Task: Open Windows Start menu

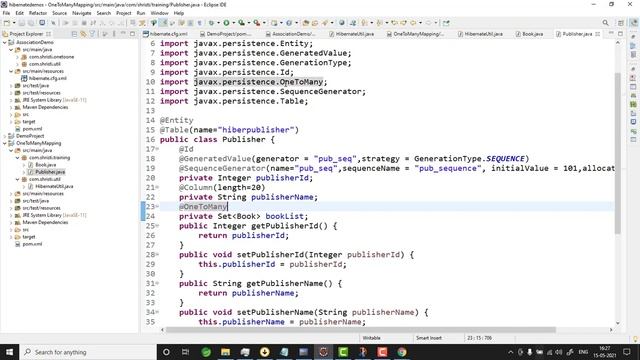Action: [x=9, y=352]
